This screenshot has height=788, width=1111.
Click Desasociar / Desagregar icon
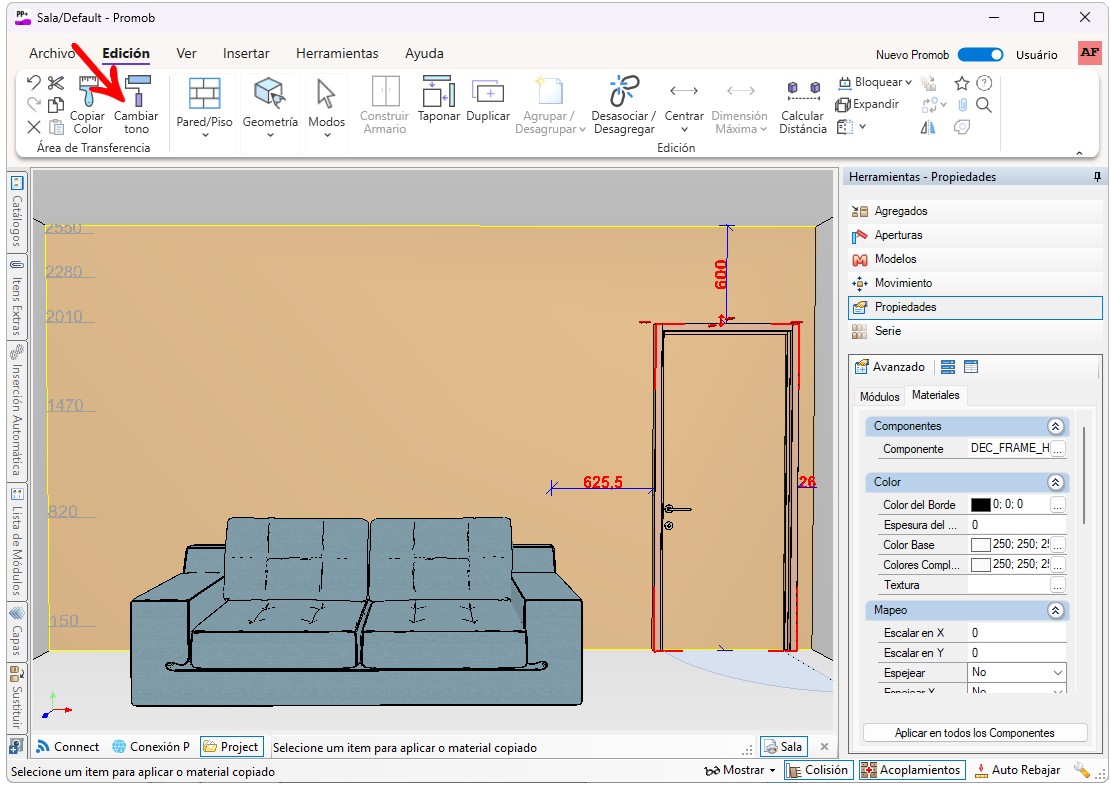623,104
